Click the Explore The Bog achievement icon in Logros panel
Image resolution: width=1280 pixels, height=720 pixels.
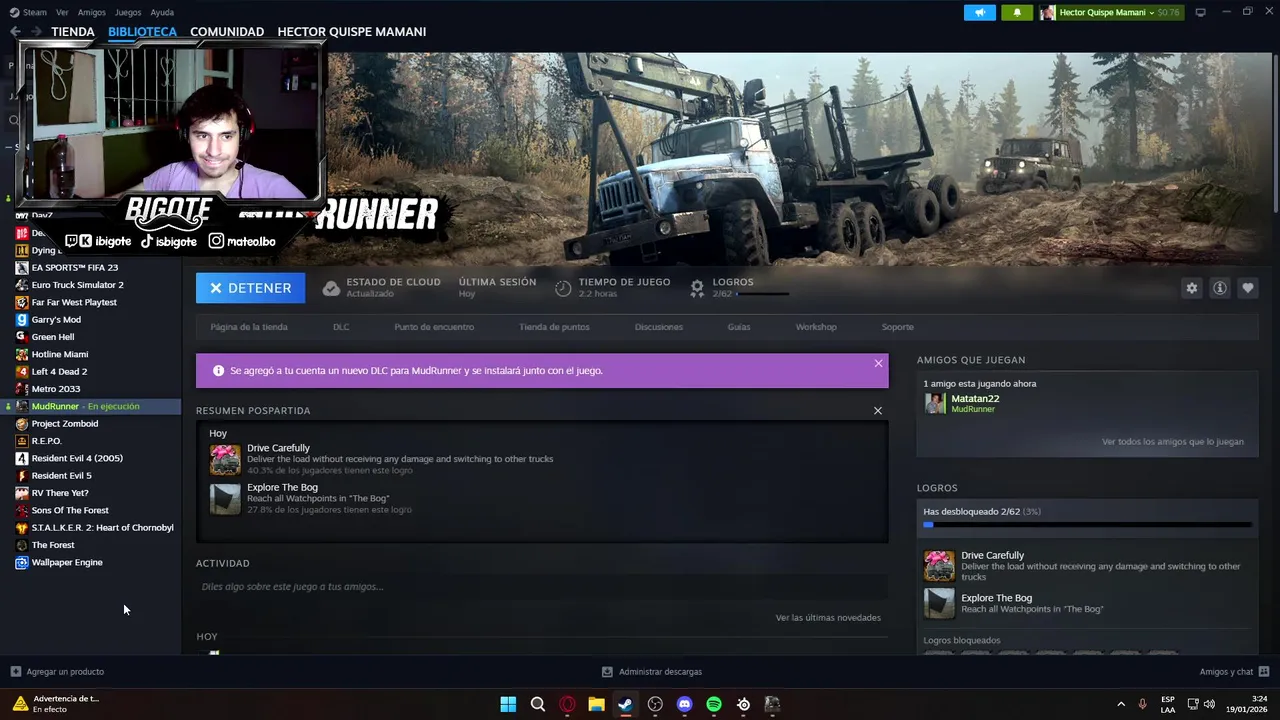tap(939, 603)
